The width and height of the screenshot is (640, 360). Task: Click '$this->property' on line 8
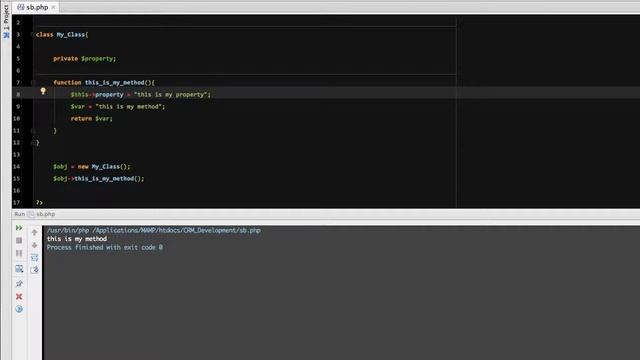pyautogui.click(x=97, y=95)
